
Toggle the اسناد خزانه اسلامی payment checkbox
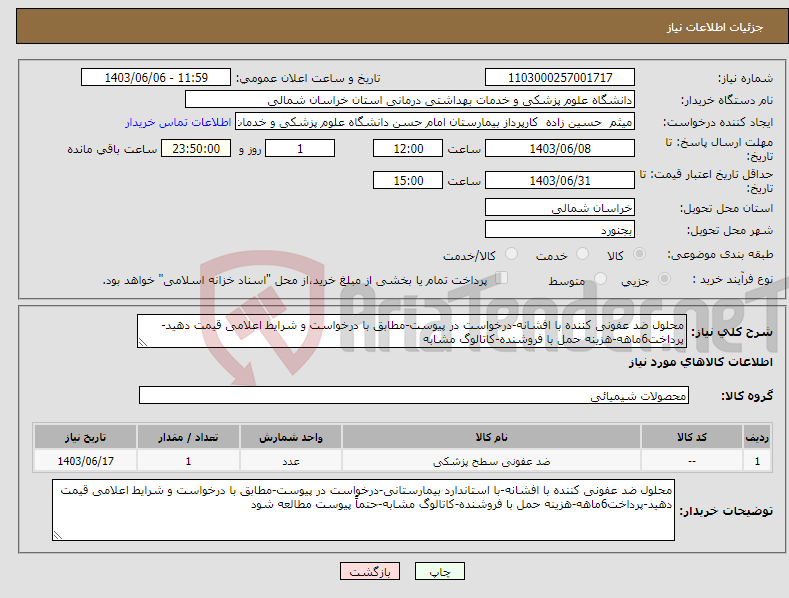(x=501, y=278)
